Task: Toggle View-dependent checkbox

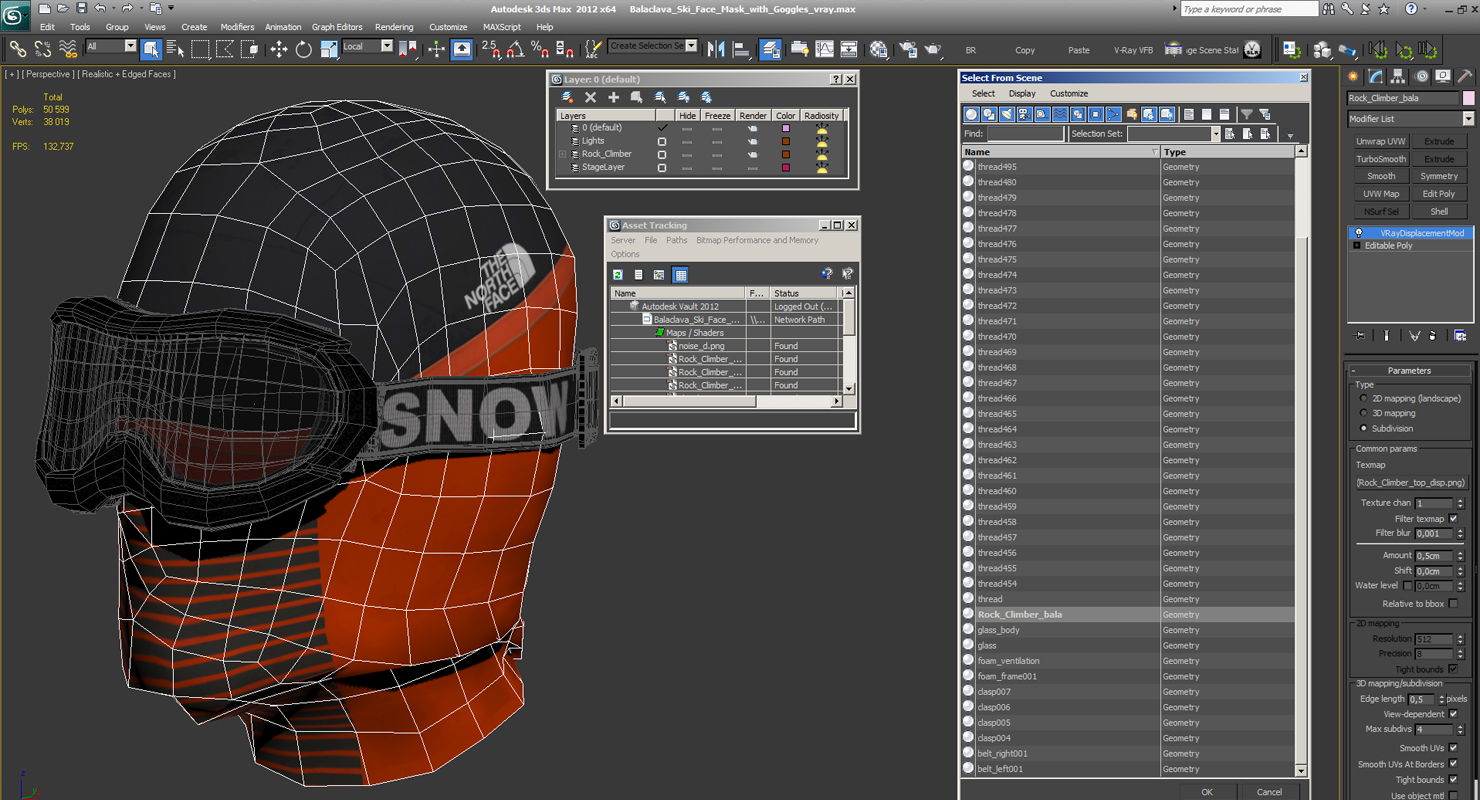Action: pyautogui.click(x=1453, y=714)
